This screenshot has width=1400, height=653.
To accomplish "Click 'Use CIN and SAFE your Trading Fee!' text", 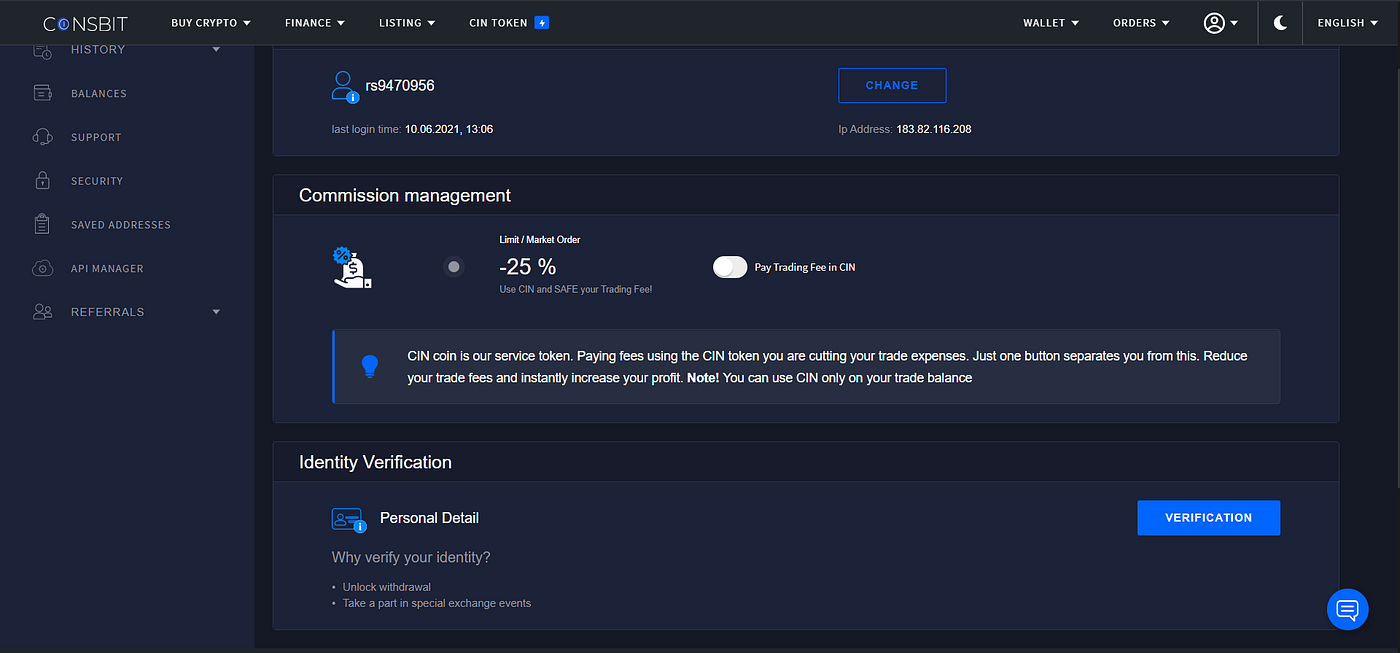I will 576,289.
